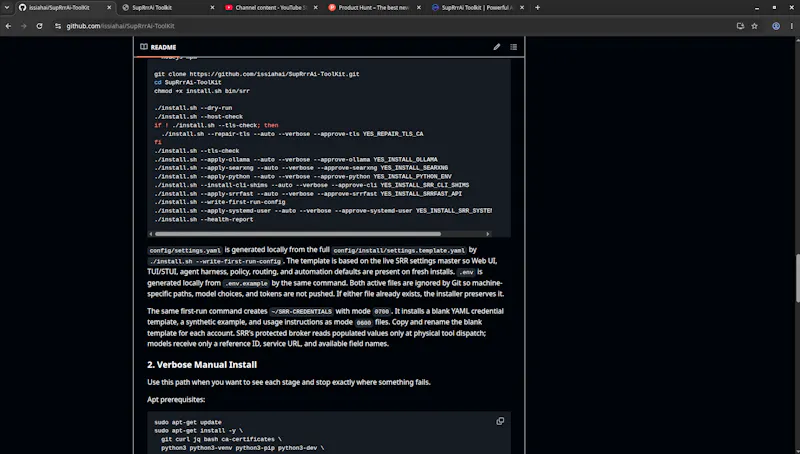800x454 pixels.
Task: Open the README outline list icon
Action: 513,47
